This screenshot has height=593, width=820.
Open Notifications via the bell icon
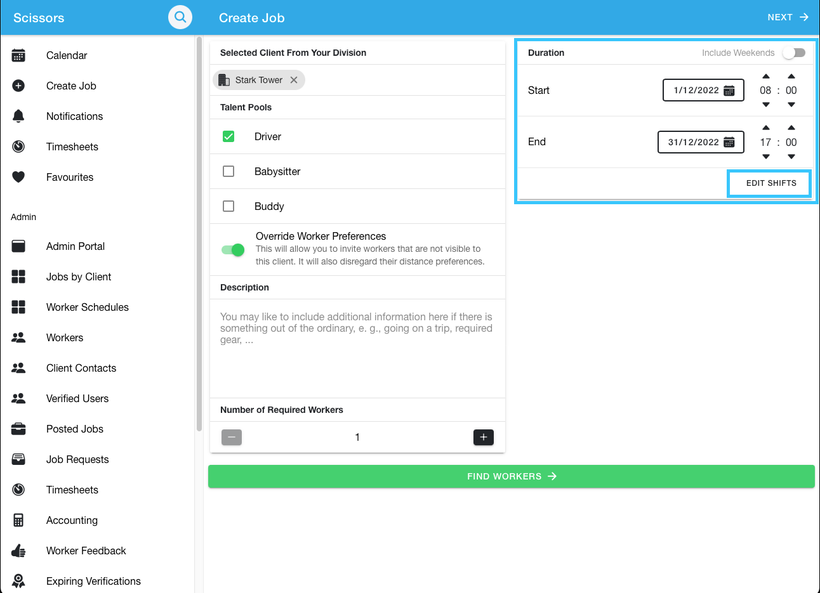pos(18,116)
